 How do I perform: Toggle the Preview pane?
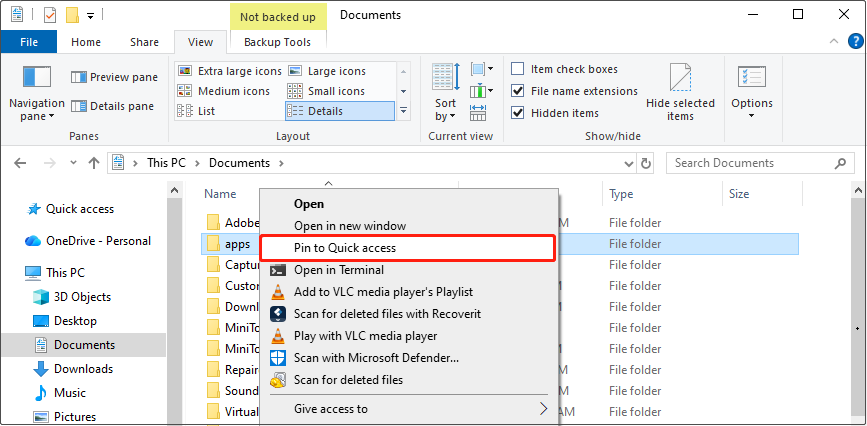tap(114, 77)
